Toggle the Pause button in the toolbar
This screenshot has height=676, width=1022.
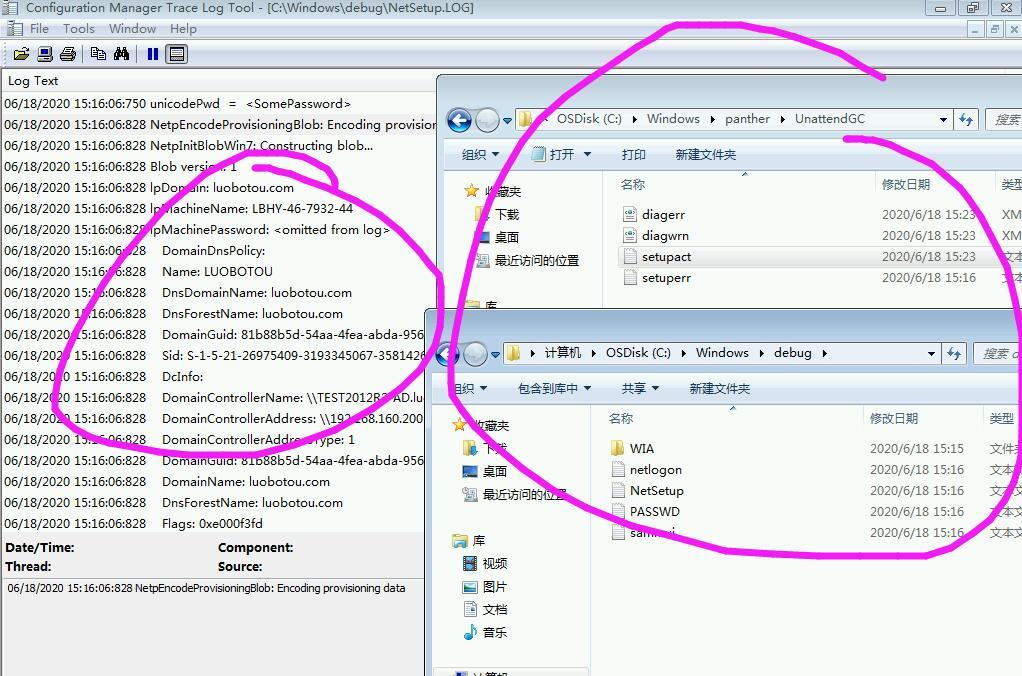pos(152,54)
